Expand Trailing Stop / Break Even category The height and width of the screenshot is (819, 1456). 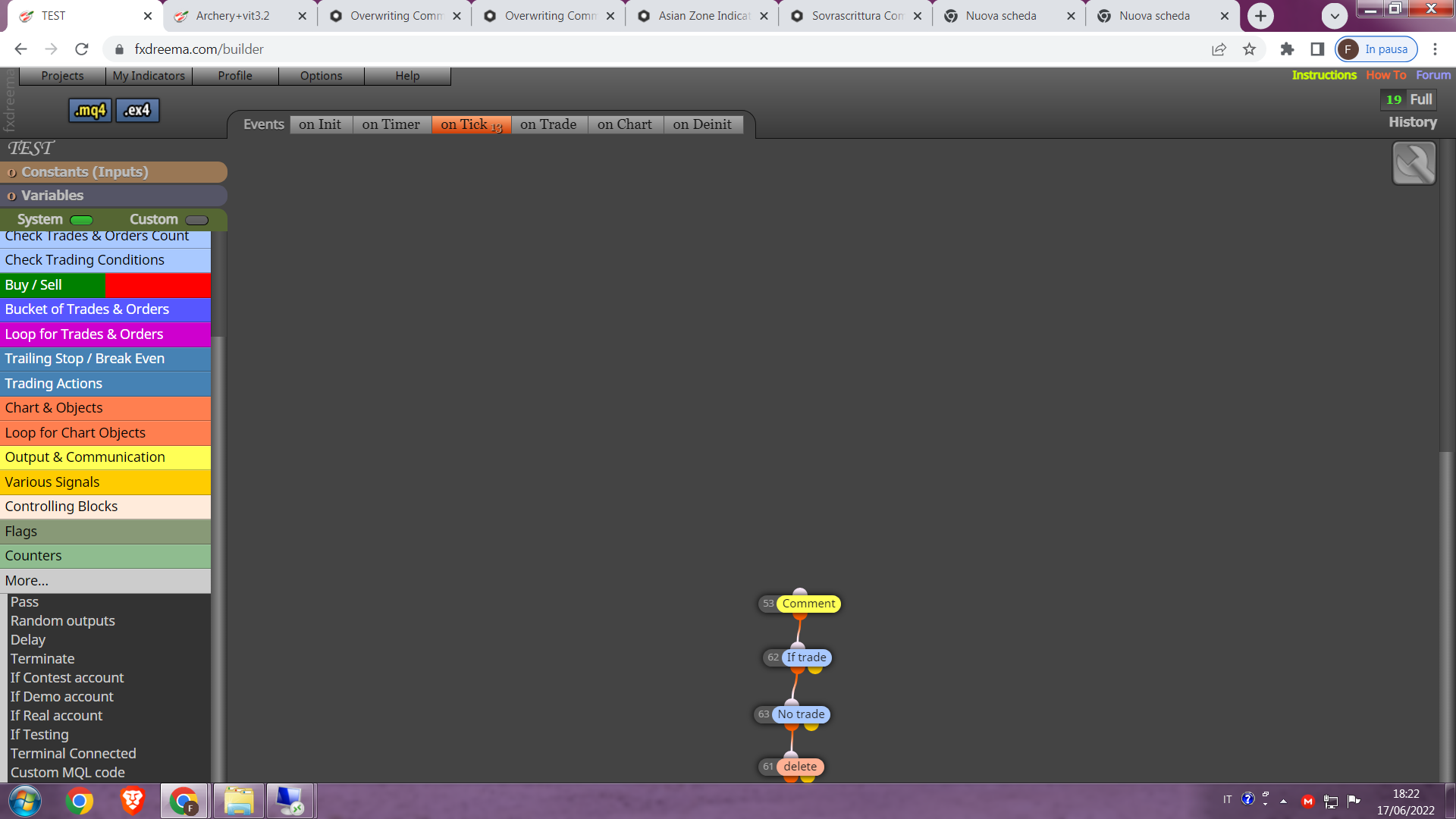pyautogui.click(x=105, y=359)
